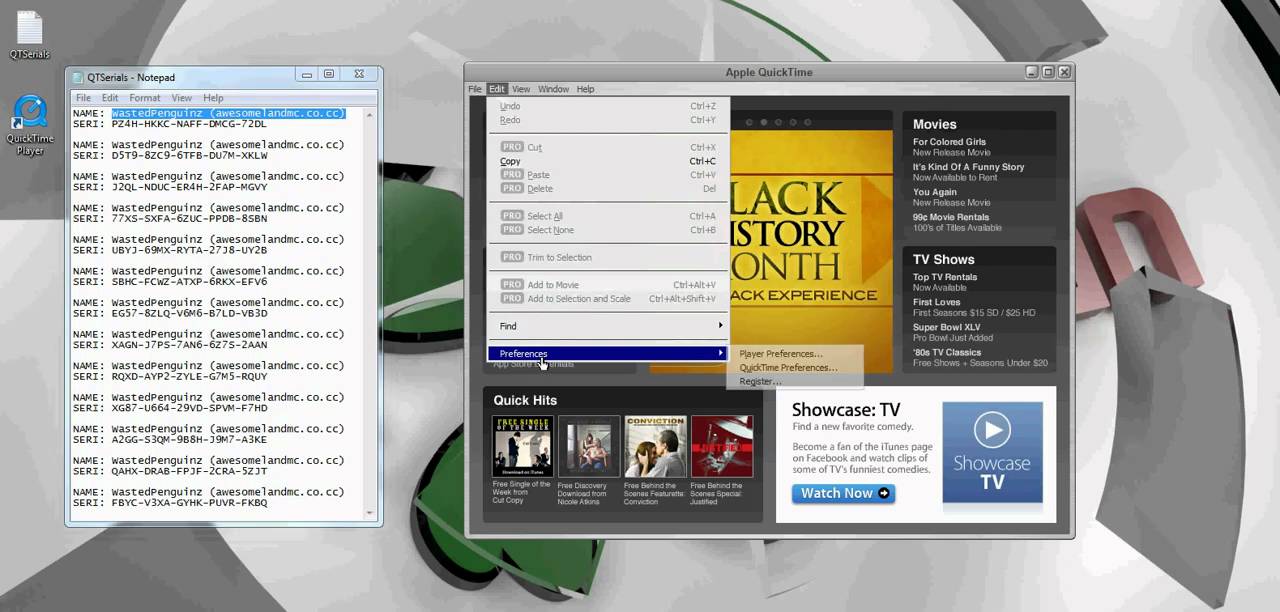Open Notepad File menu
This screenshot has height=612, width=1280.
(83, 98)
